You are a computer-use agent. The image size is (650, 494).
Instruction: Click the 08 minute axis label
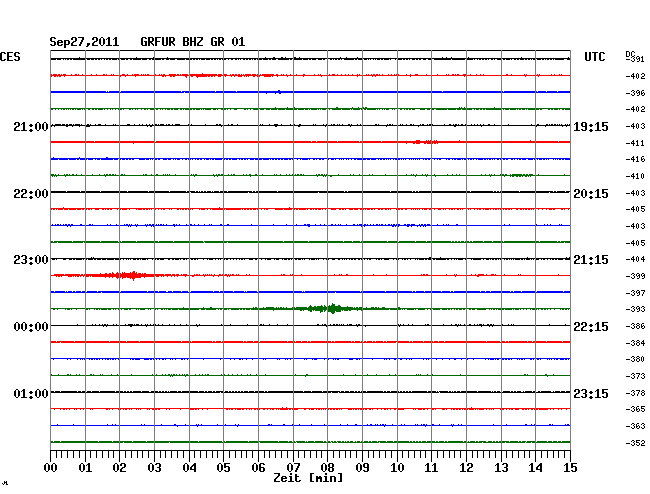click(x=327, y=467)
